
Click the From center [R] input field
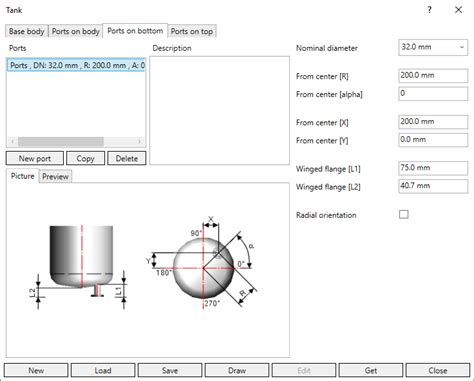tap(433, 76)
